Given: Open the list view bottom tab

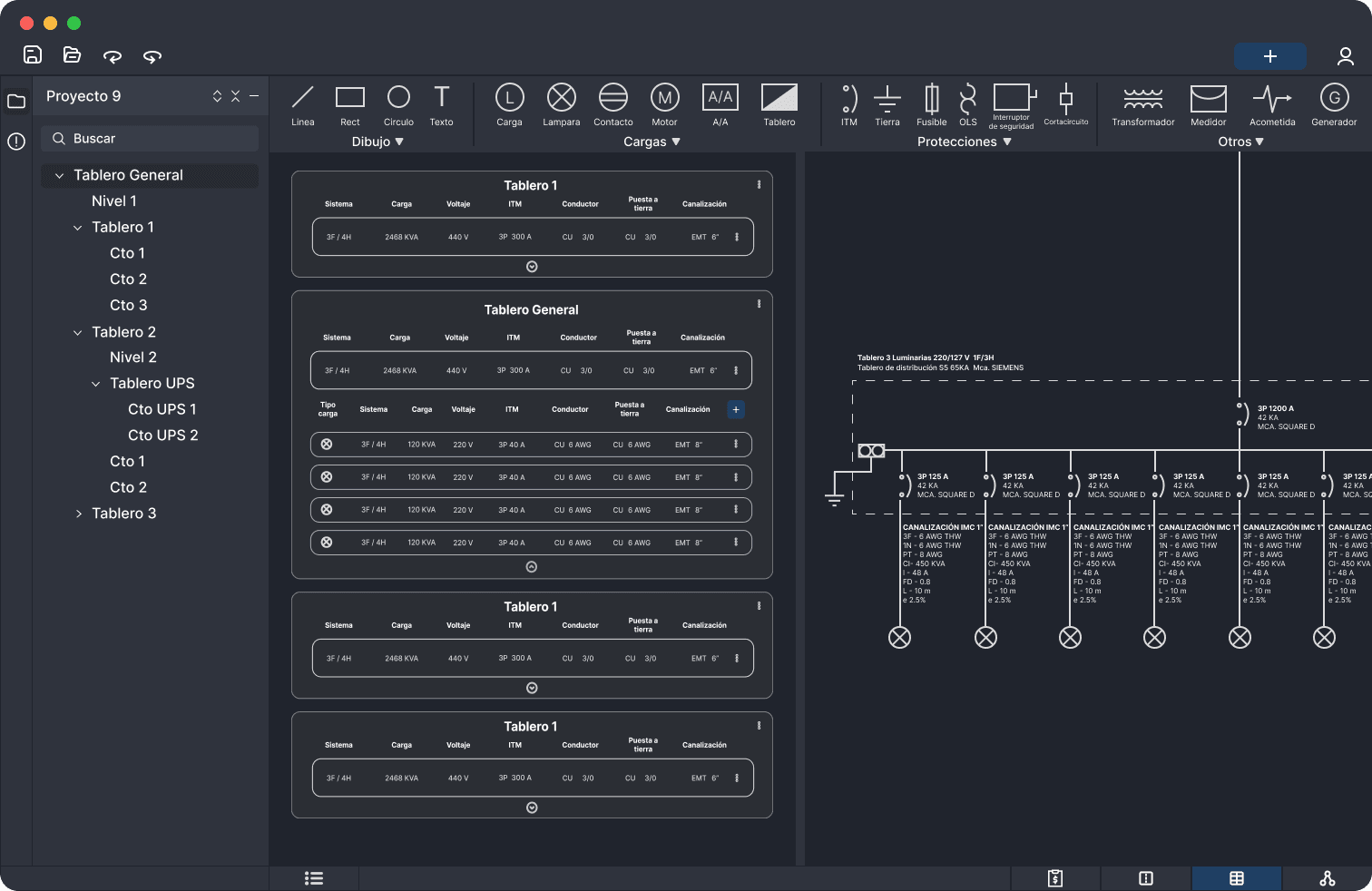Looking at the screenshot, I should click(314, 878).
